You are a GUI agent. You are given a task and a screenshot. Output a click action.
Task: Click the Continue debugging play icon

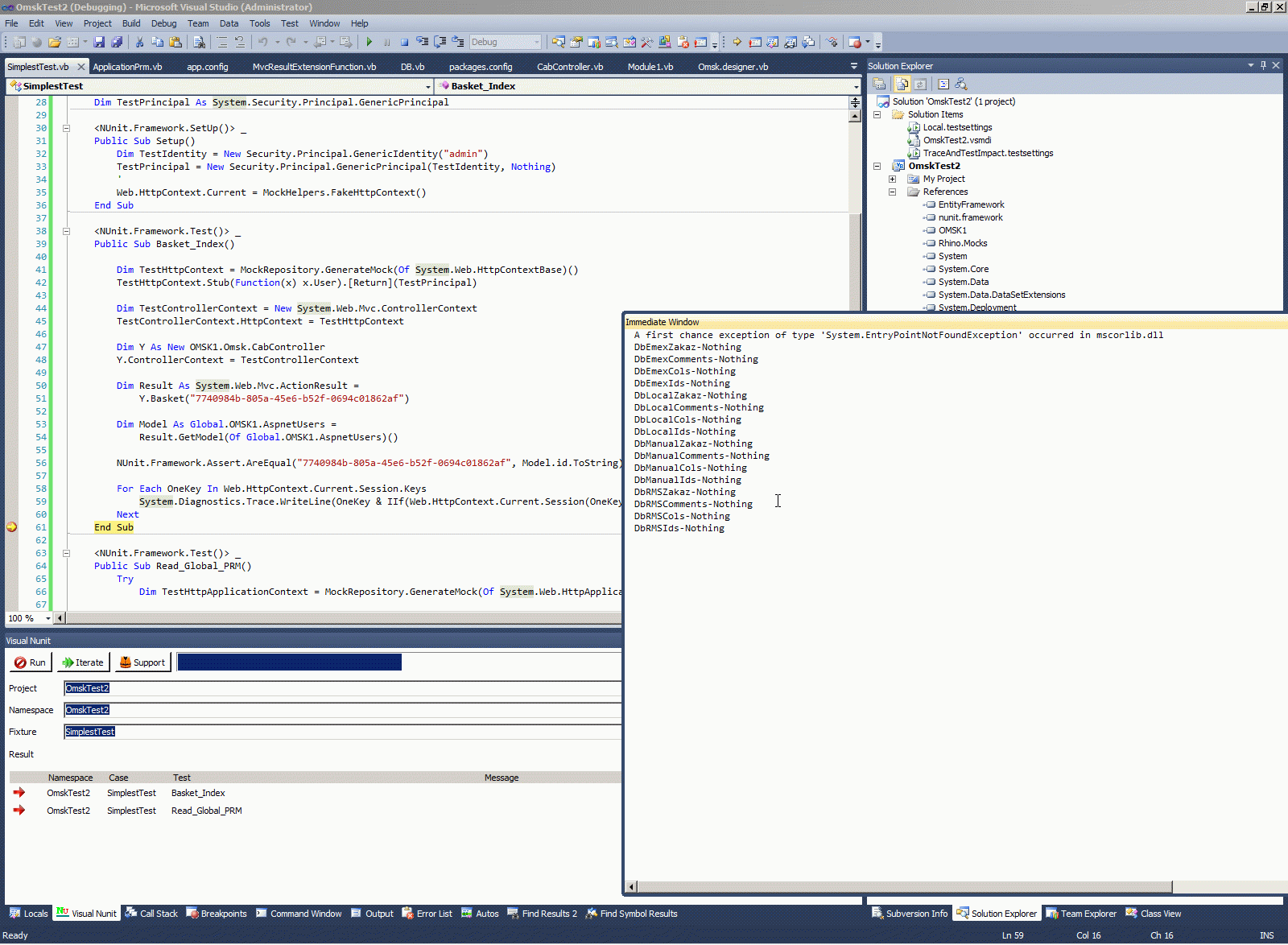[369, 42]
